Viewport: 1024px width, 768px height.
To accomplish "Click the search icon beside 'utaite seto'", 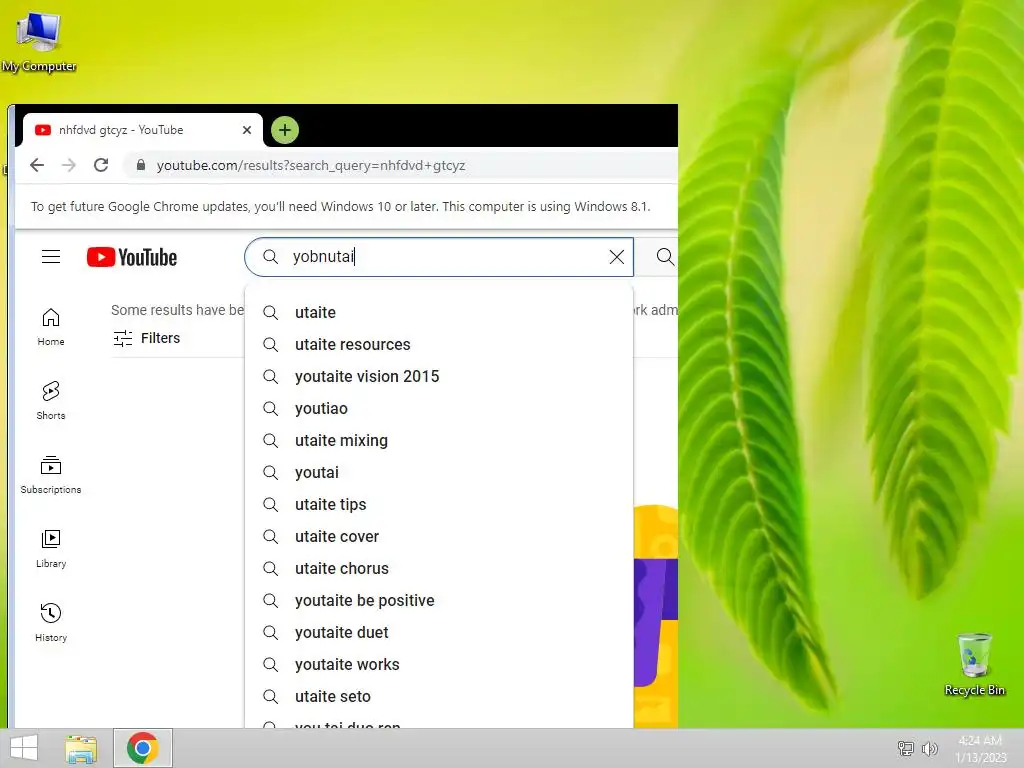I will (270, 696).
